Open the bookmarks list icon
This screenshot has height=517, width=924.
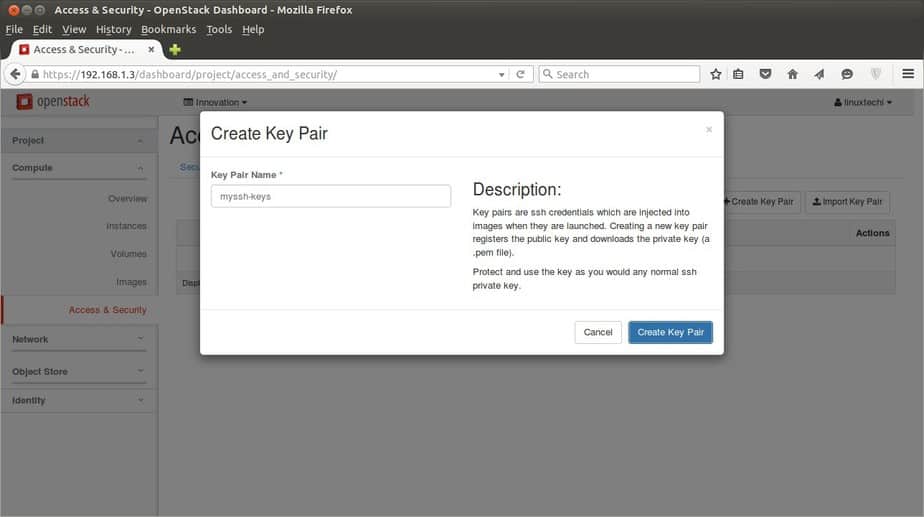pyautogui.click(x=738, y=74)
